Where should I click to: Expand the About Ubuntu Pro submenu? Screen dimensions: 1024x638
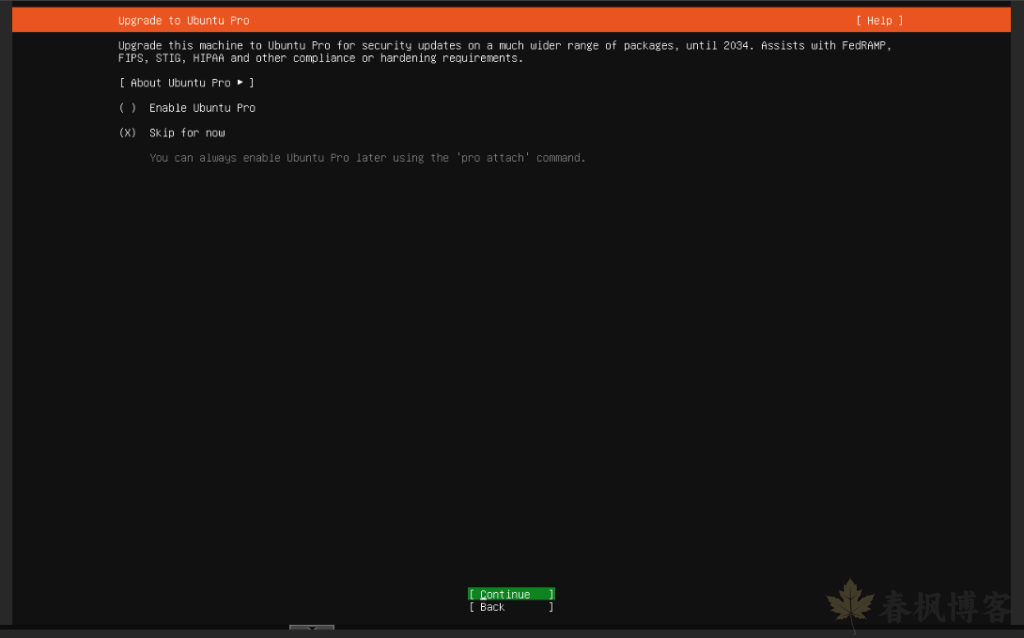tap(186, 83)
